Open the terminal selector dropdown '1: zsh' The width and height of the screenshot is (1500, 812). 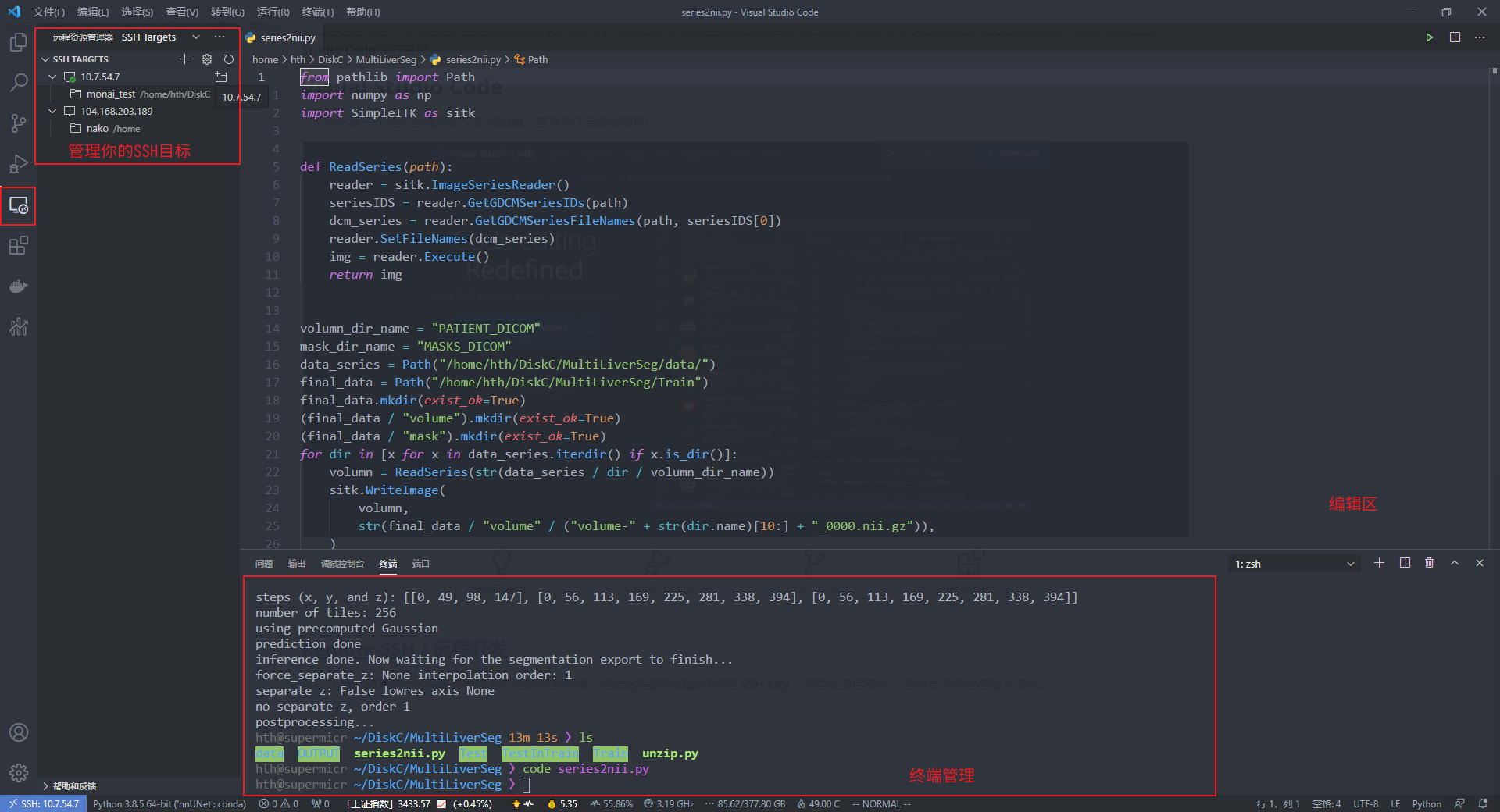[1294, 564]
